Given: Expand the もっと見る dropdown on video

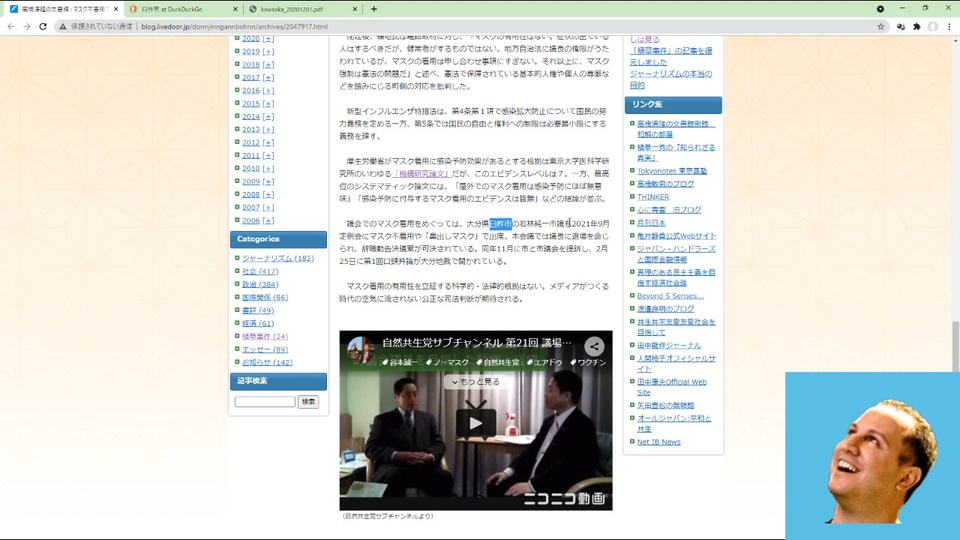Looking at the screenshot, I should pyautogui.click(x=476, y=381).
